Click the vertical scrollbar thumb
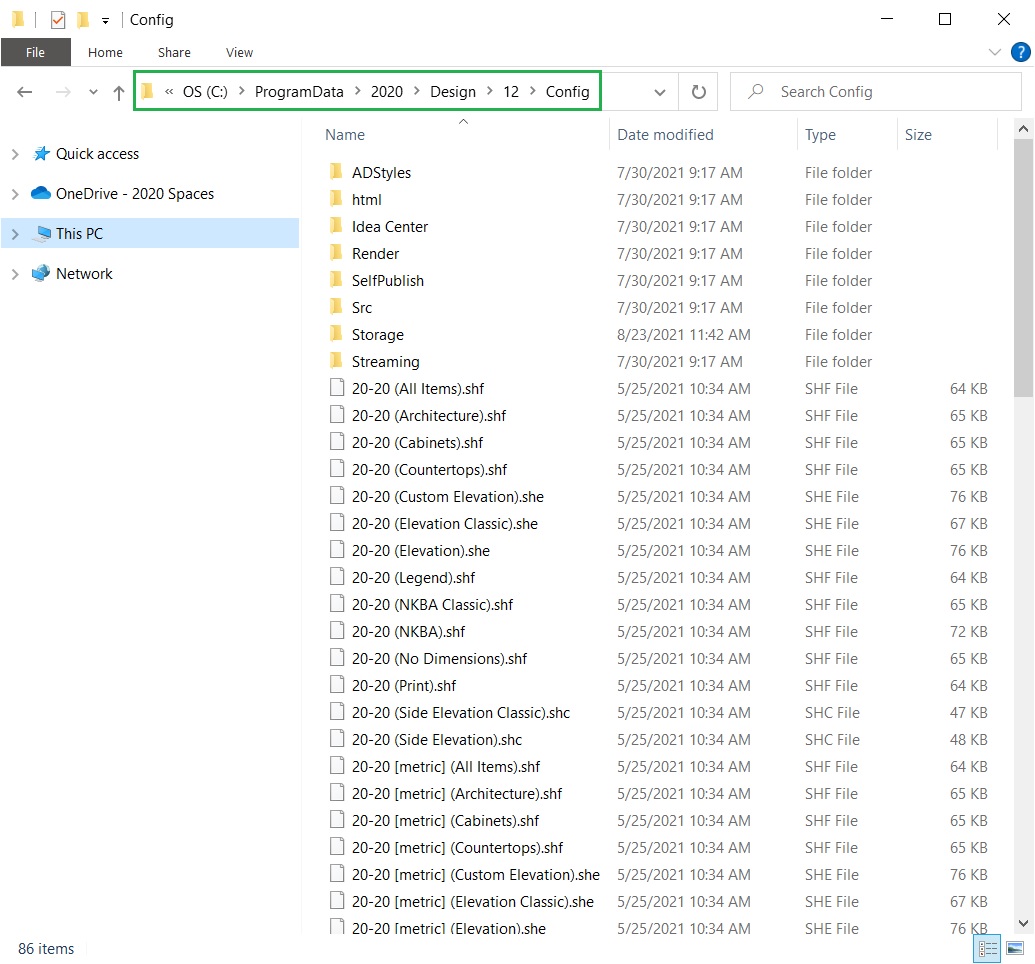Image resolution: width=1035 pixels, height=964 pixels. click(1023, 267)
